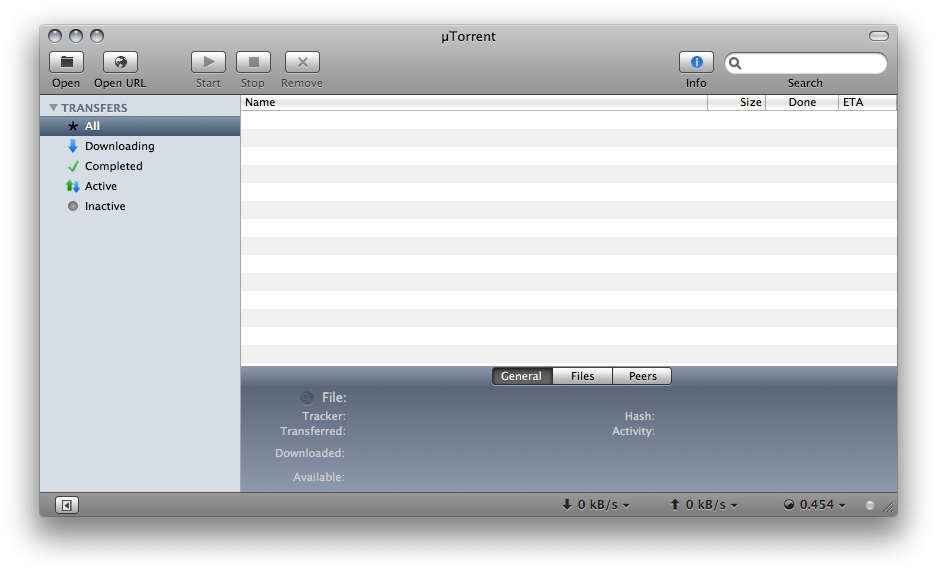Click the search magnifier icon

click(735, 63)
